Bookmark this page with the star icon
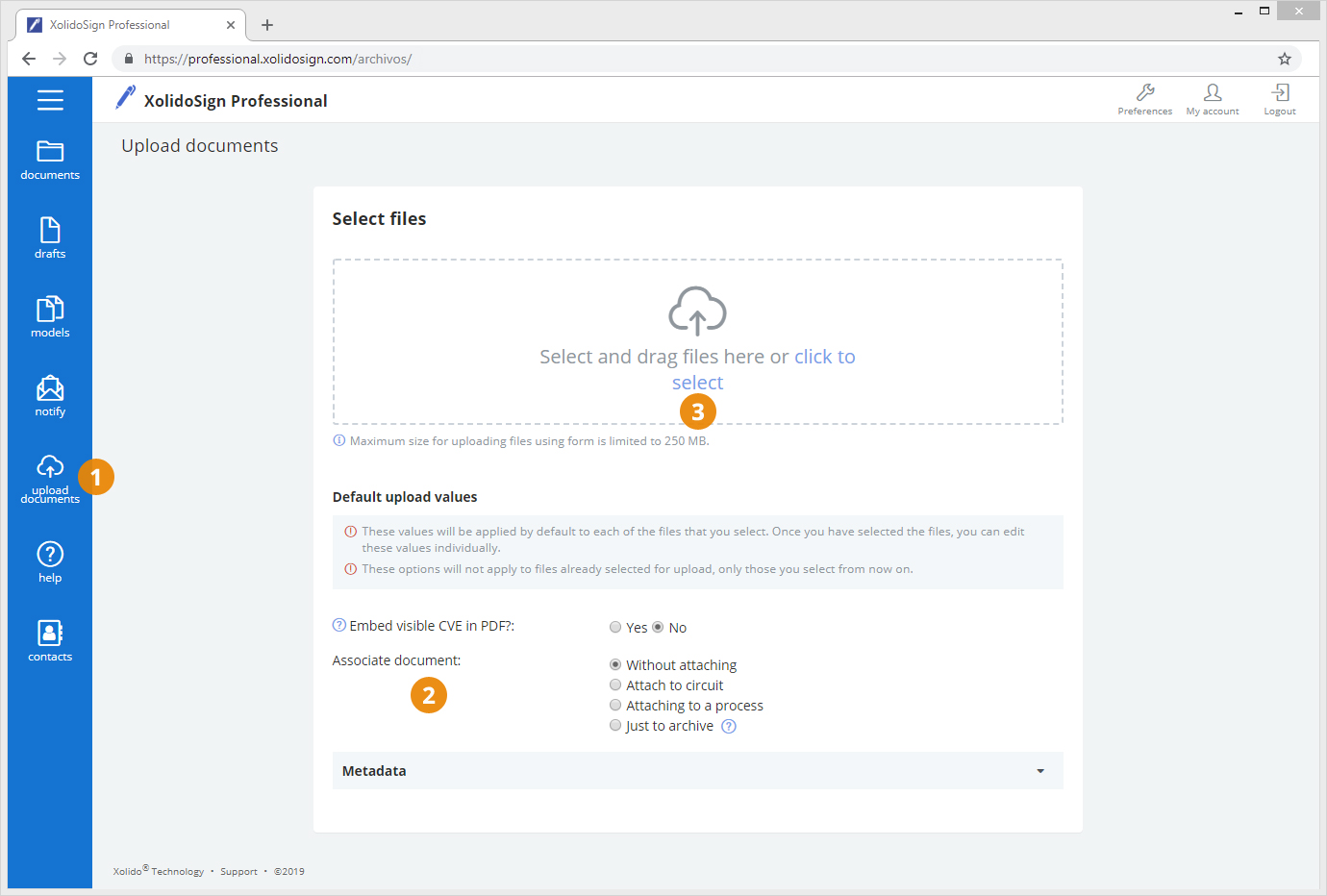This screenshot has height=896, width=1327. point(1285,59)
